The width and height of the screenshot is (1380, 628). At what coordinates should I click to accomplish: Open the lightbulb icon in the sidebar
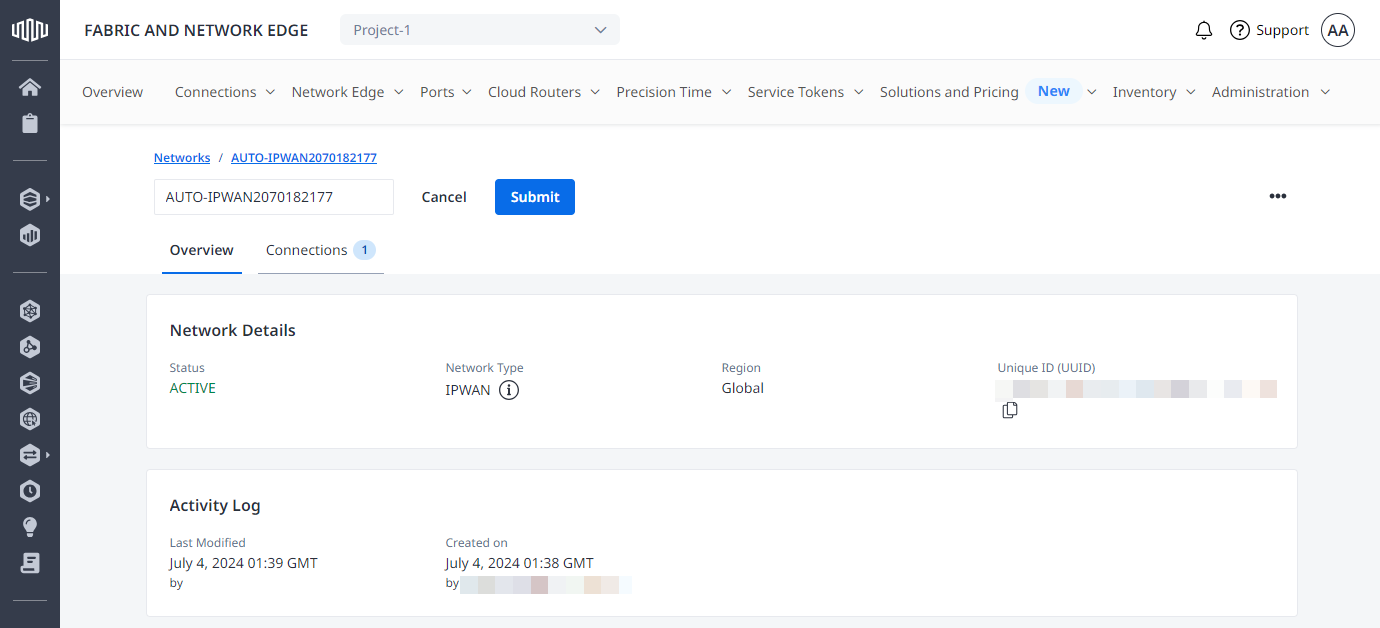point(30,527)
